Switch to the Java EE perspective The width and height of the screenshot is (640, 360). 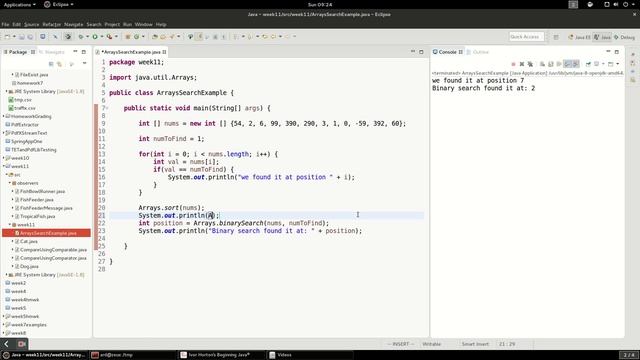pos(580,37)
